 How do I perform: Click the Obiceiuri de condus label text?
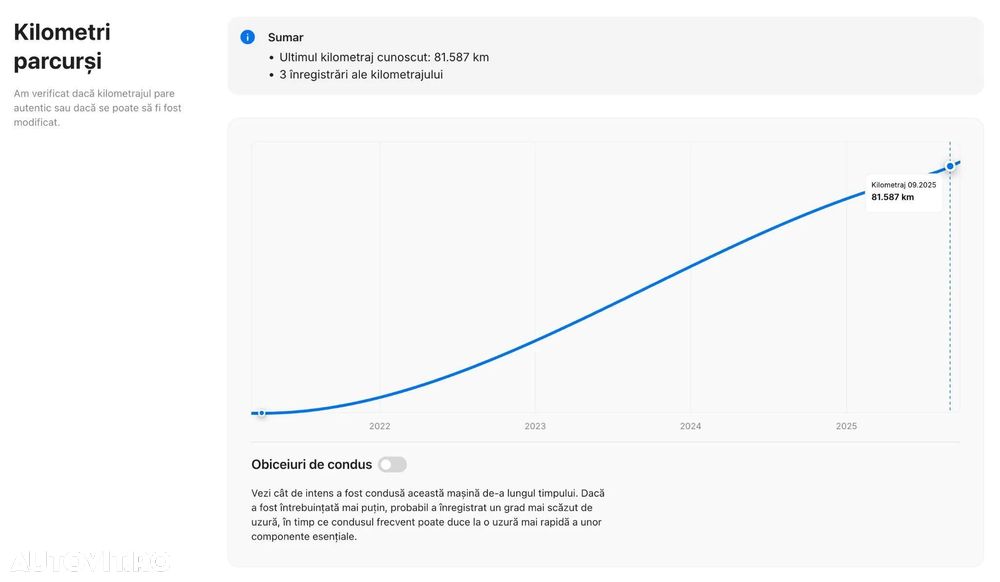coord(311,464)
